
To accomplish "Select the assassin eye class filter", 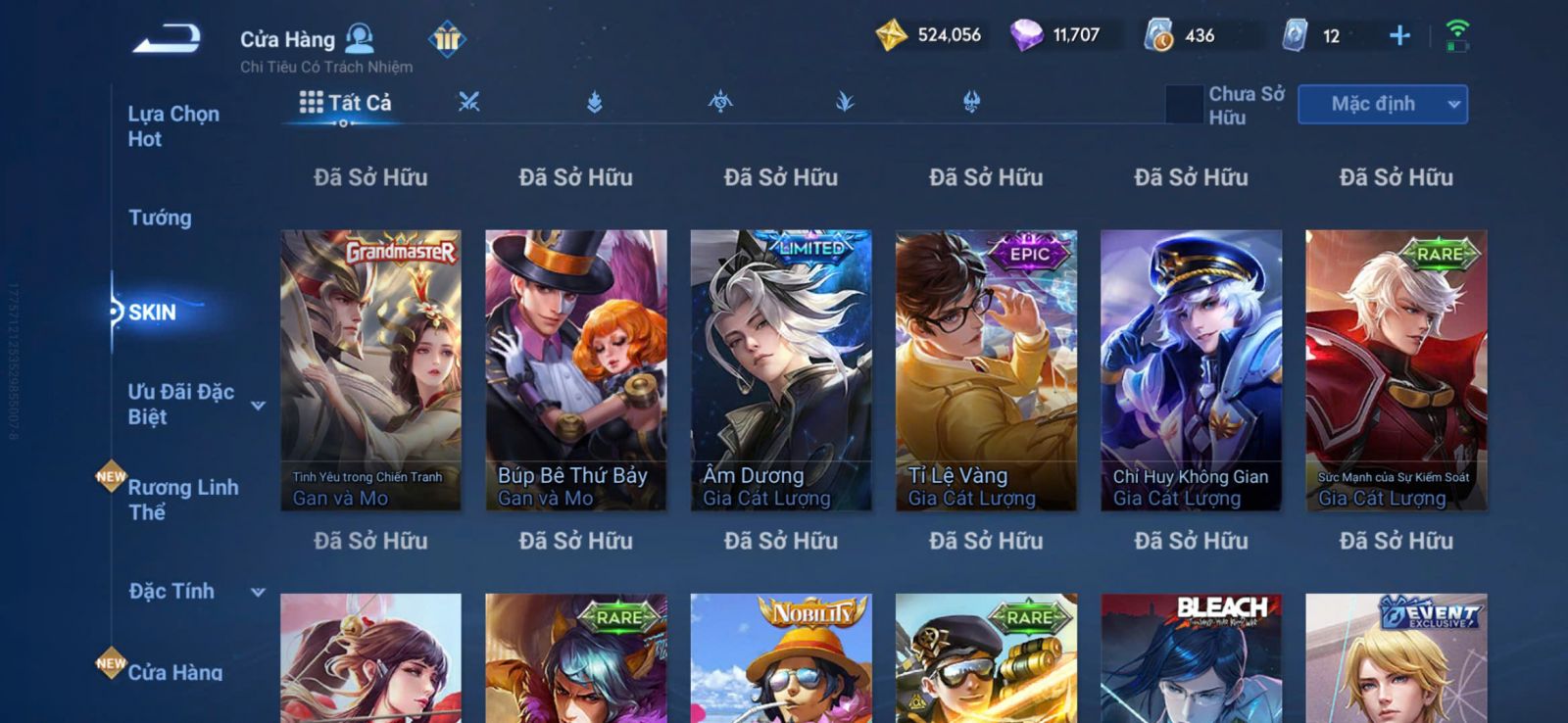I will (x=720, y=101).
